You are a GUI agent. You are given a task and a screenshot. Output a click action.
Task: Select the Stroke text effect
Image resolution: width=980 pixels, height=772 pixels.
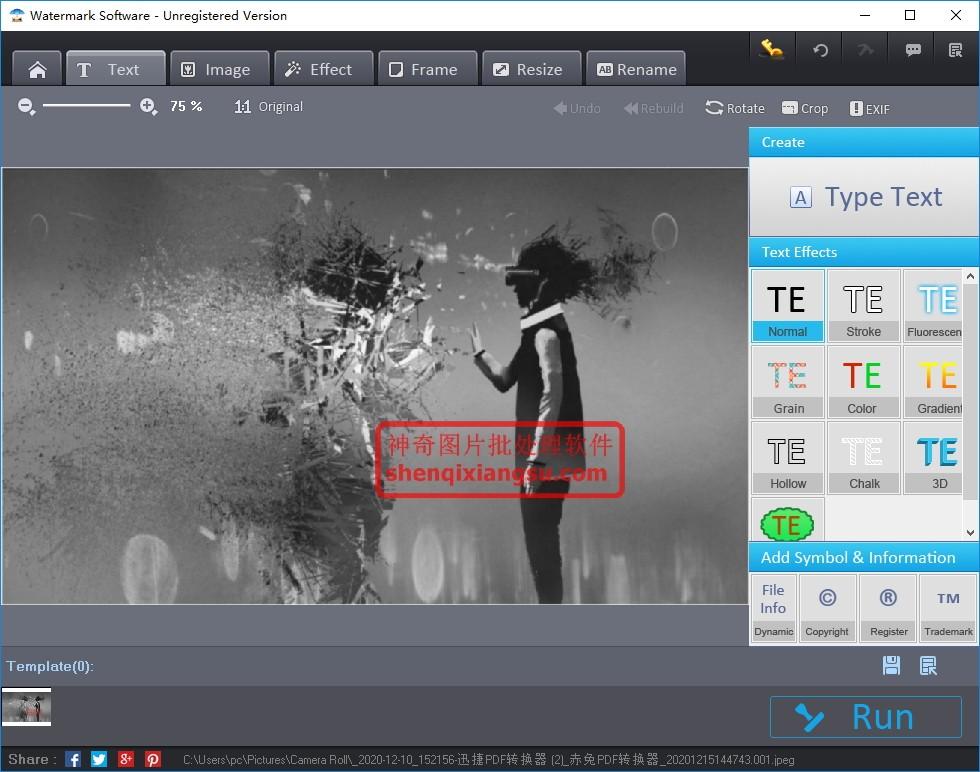[x=863, y=306]
